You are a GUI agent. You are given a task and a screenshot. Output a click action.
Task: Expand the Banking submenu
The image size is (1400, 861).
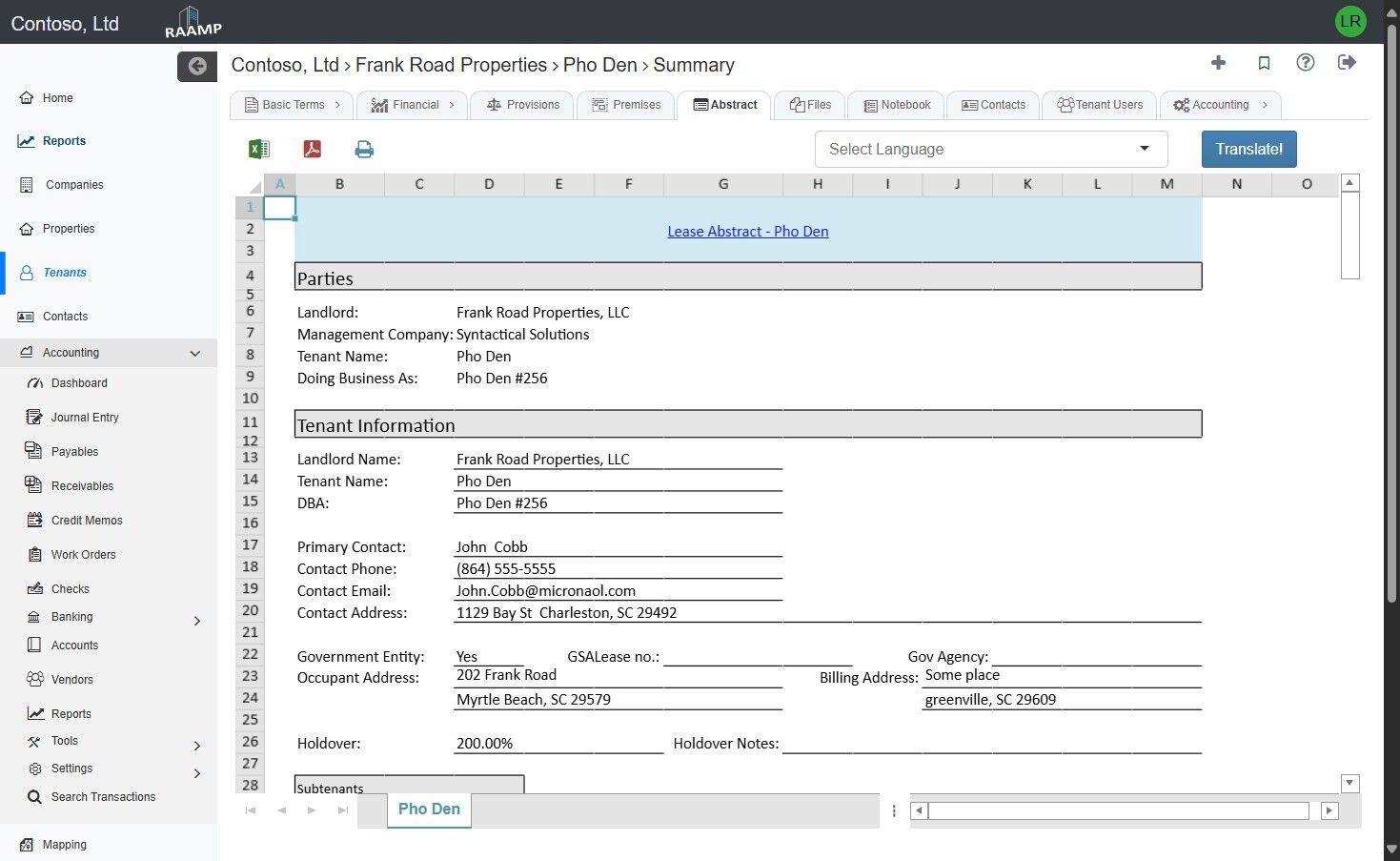tap(197, 621)
